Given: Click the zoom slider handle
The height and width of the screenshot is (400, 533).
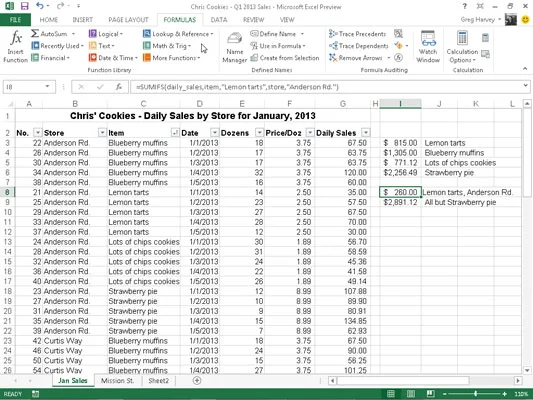Looking at the screenshot, I should tap(475, 394).
